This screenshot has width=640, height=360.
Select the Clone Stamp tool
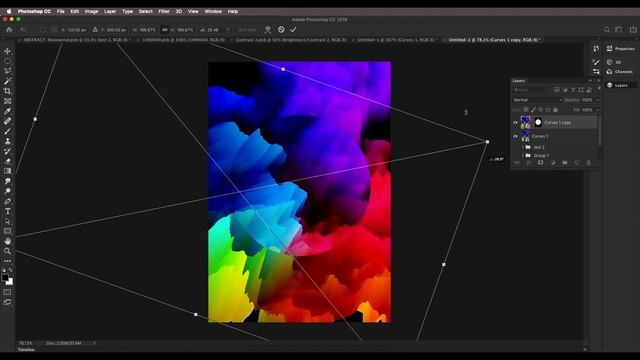(x=7, y=141)
